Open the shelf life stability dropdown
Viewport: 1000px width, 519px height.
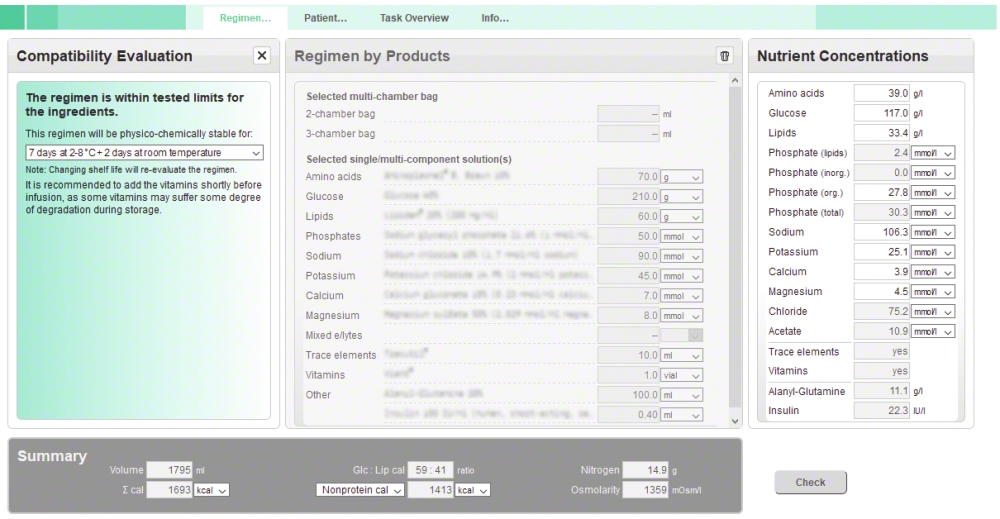pyautogui.click(x=144, y=152)
